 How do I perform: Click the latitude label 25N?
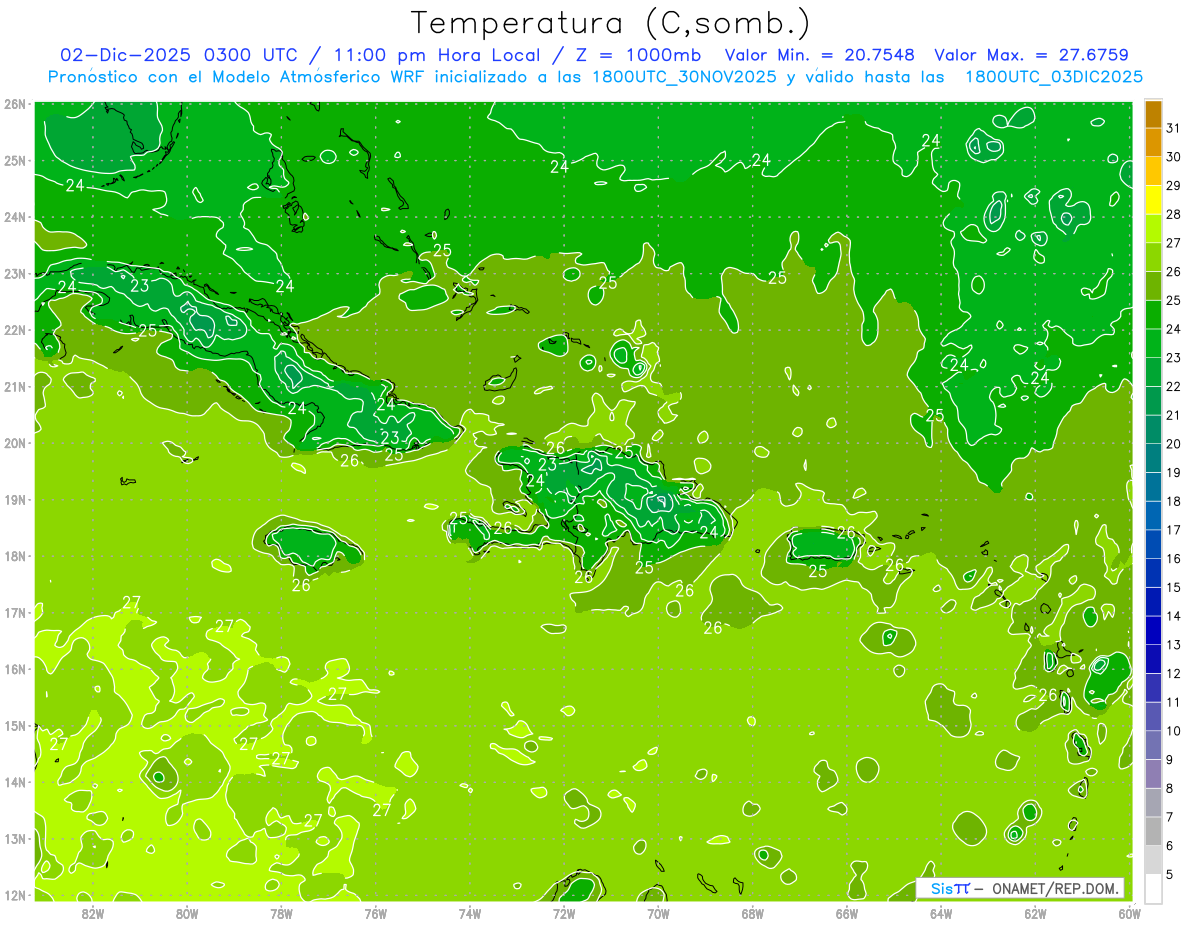15,160
